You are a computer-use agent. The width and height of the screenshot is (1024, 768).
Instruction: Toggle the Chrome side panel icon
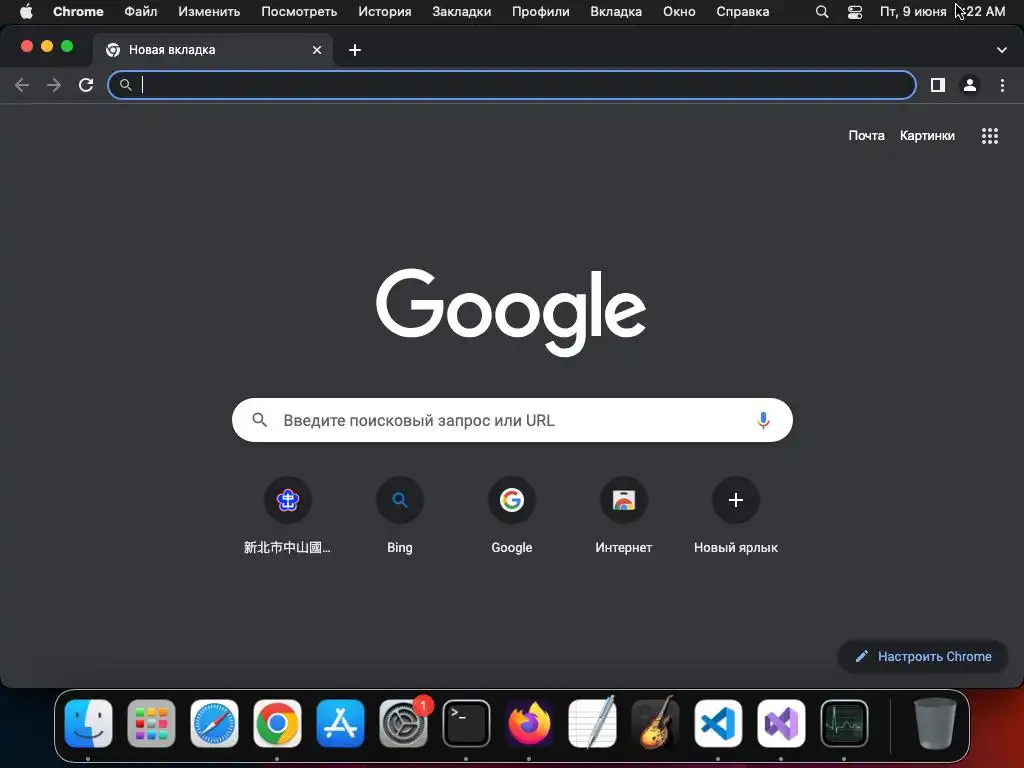point(938,85)
